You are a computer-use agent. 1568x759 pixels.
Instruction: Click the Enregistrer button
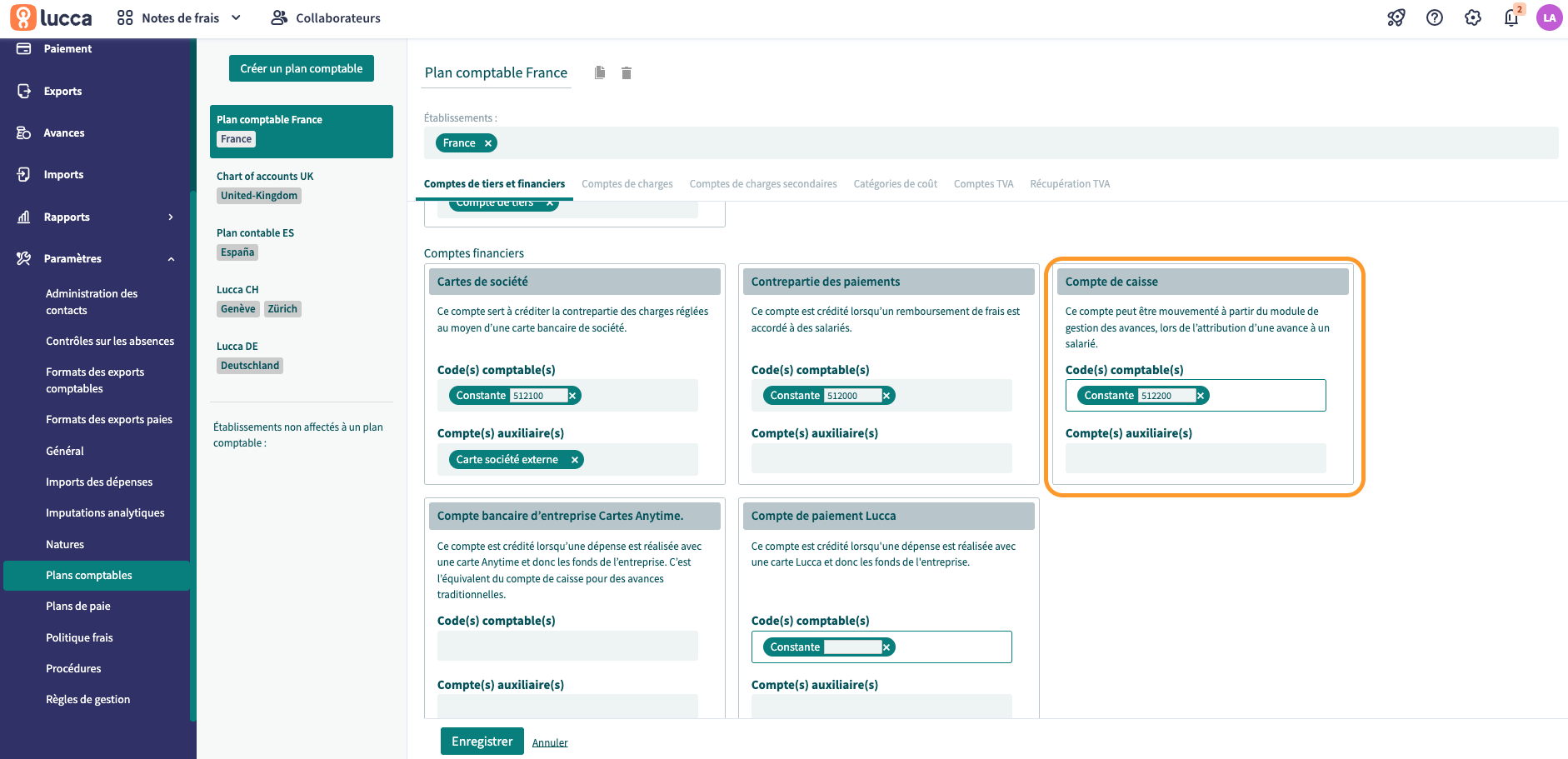coord(482,742)
